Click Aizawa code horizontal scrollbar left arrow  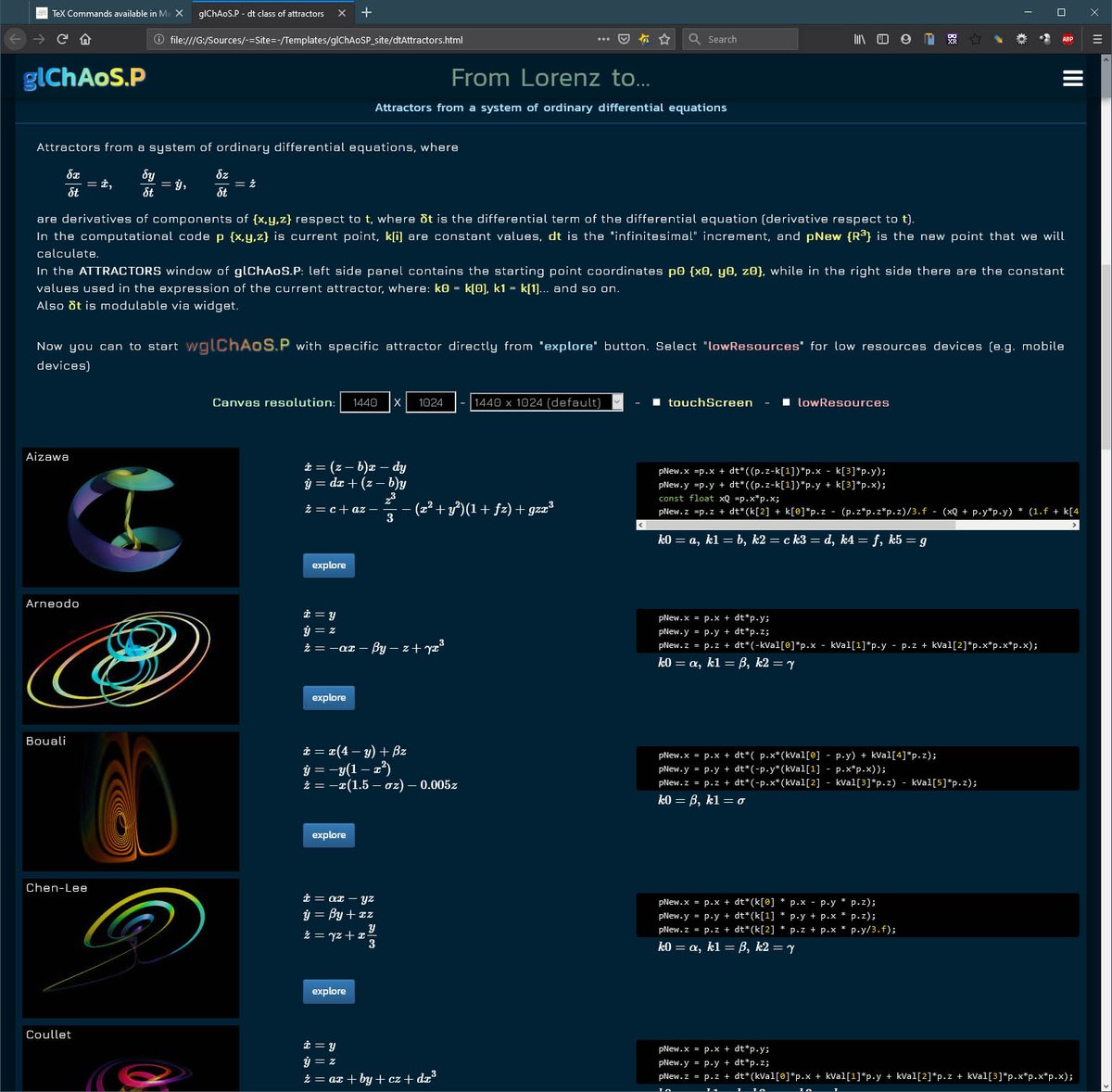pyautogui.click(x=641, y=525)
